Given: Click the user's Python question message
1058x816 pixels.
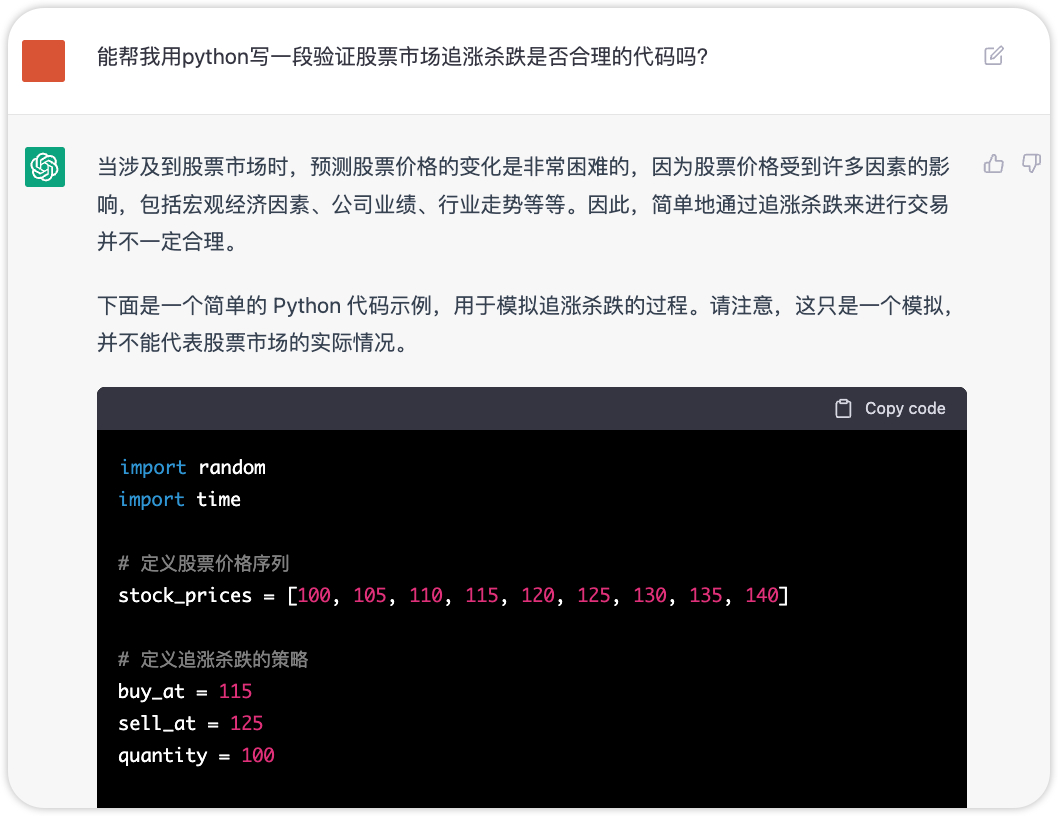Looking at the screenshot, I should [402, 57].
